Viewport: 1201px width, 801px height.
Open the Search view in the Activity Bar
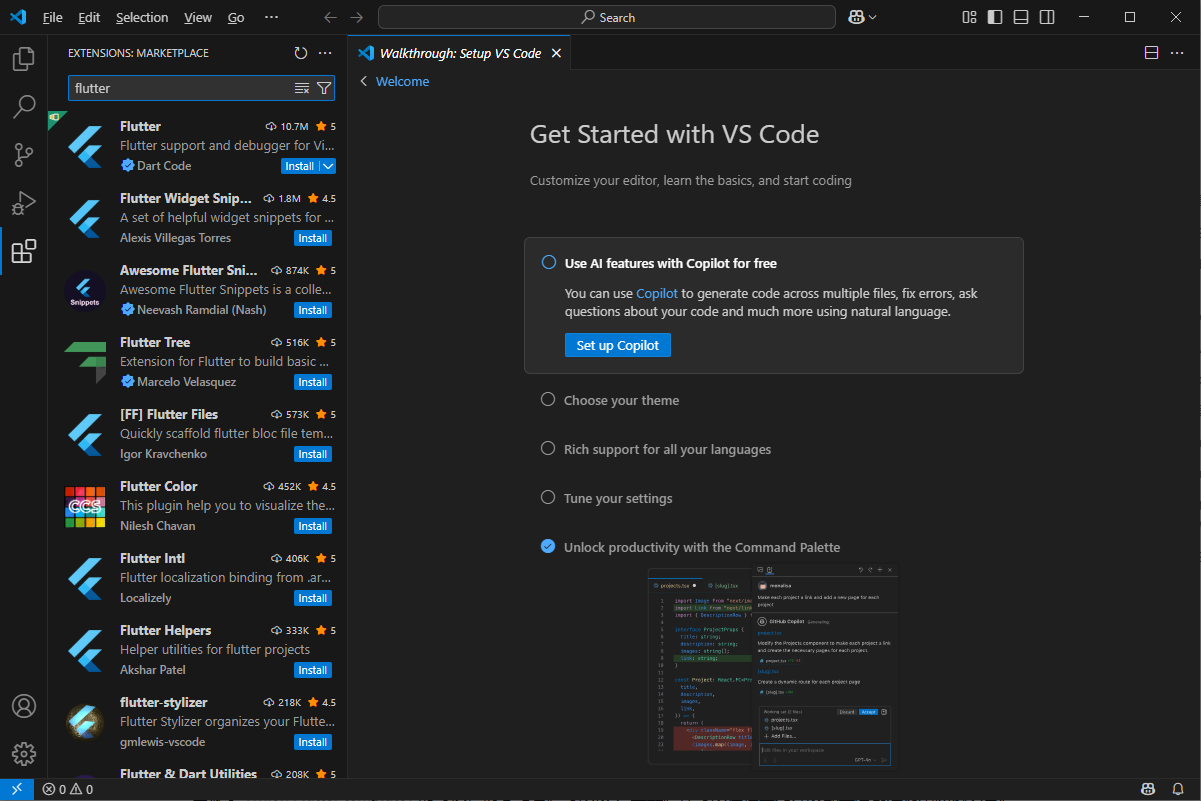(x=24, y=106)
